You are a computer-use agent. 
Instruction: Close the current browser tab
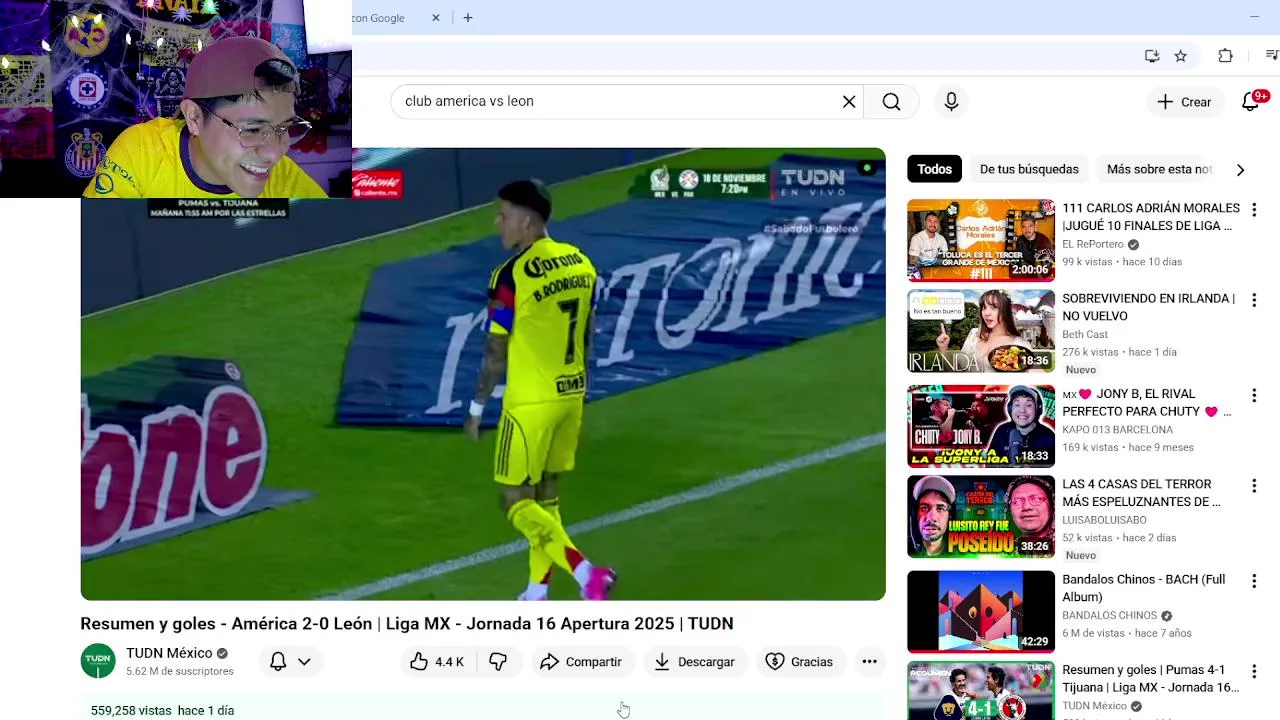click(x=436, y=18)
